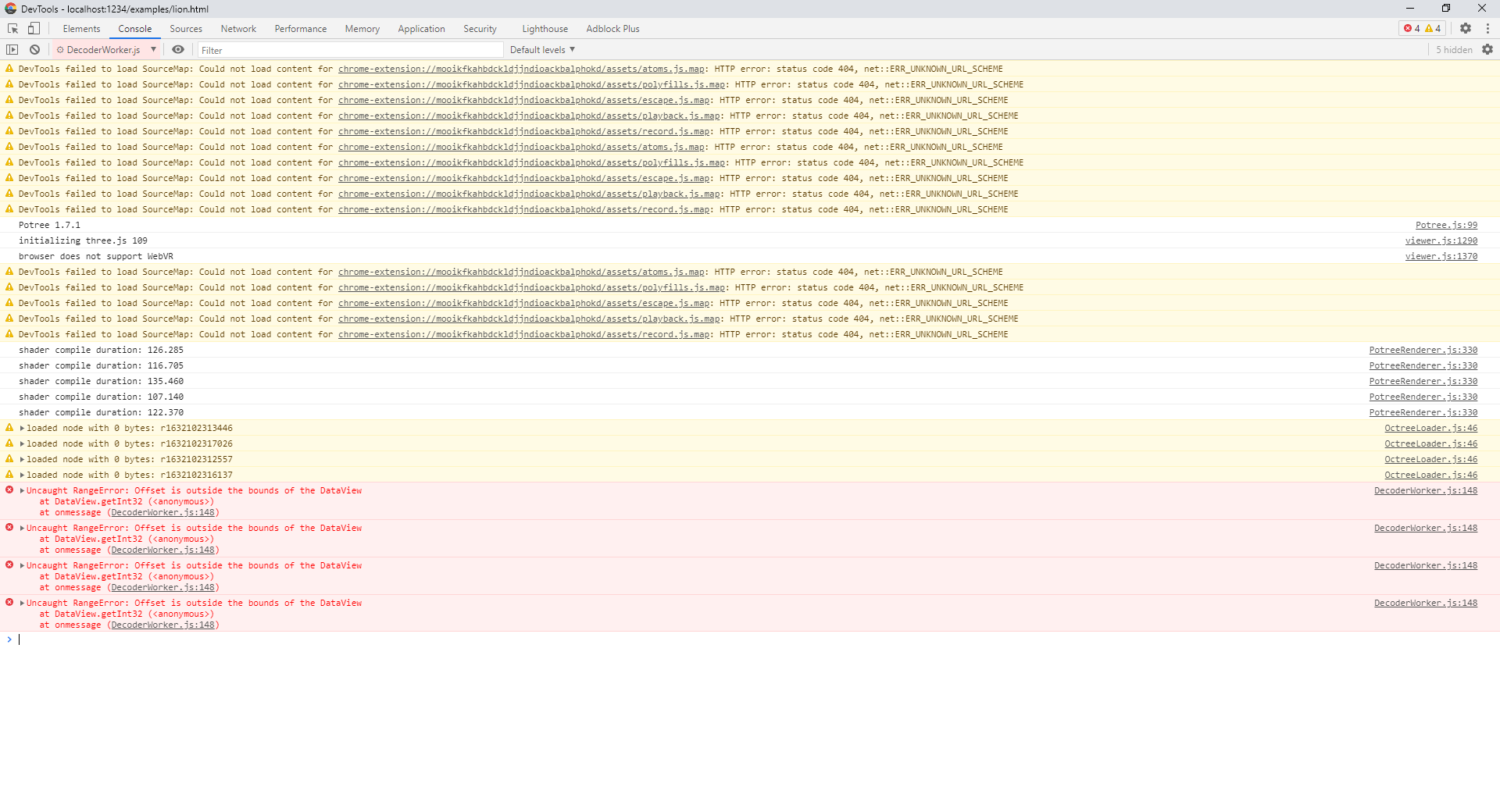The height and width of the screenshot is (812, 1500).
Task: Expand the loaded node r1632102317026 warning
Action: tap(22, 443)
